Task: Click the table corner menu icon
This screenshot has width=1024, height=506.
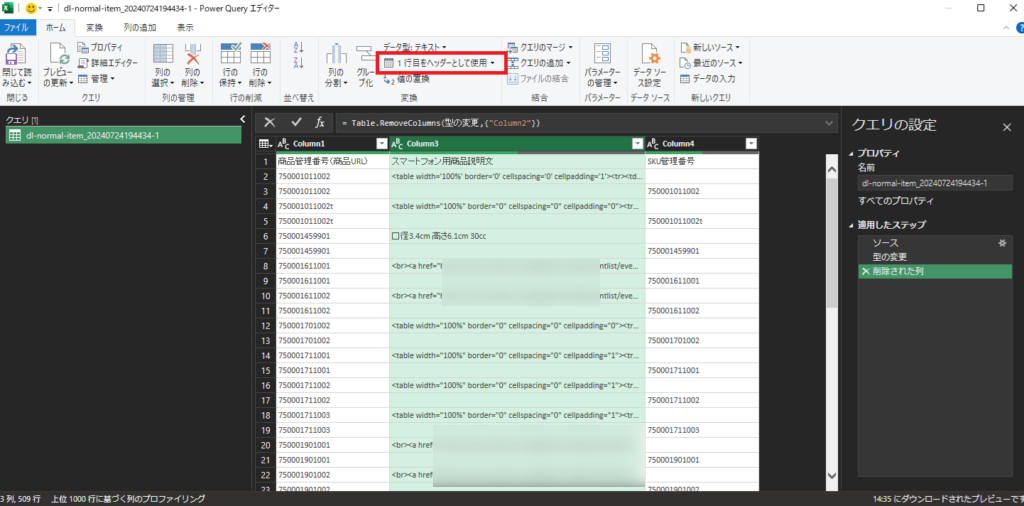Action: pyautogui.click(x=264, y=144)
